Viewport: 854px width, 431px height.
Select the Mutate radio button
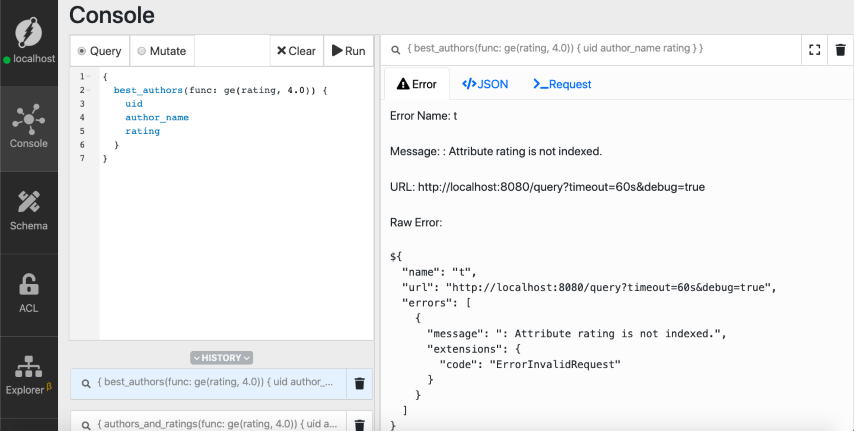pyautogui.click(x=141, y=51)
